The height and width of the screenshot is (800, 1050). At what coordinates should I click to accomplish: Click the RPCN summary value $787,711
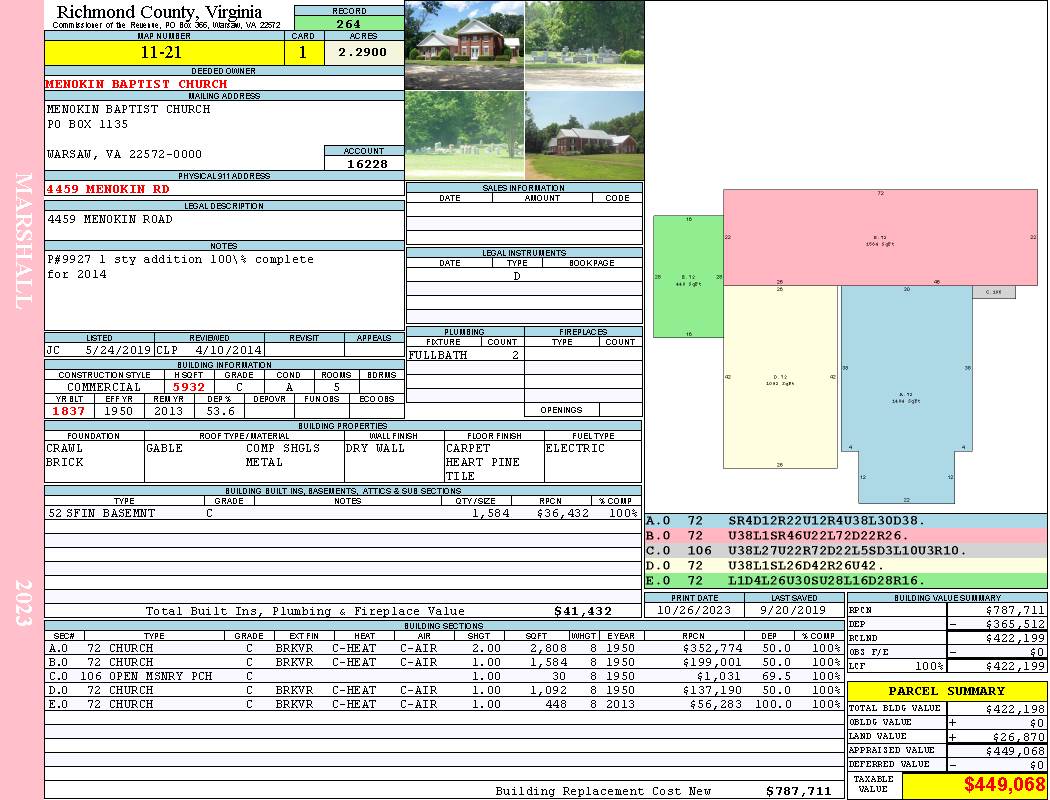pyautogui.click(x=1015, y=610)
